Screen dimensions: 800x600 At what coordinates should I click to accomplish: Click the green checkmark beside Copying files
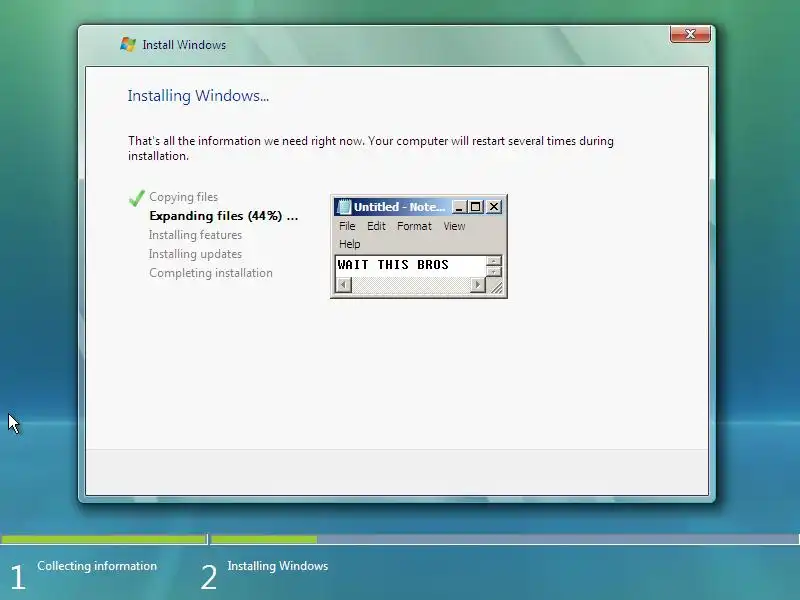click(x=136, y=197)
